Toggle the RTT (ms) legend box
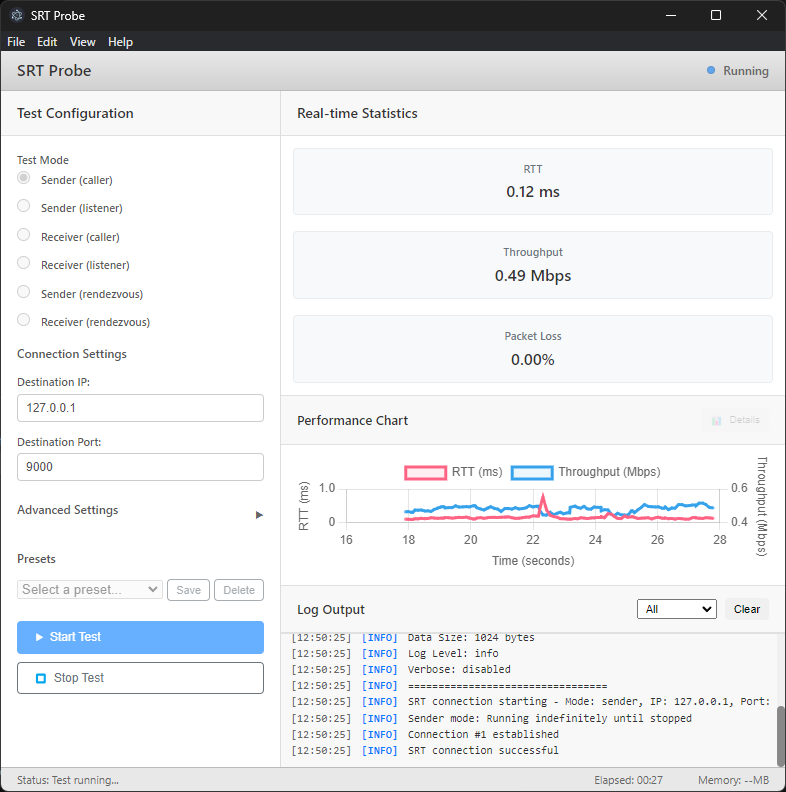786x792 pixels. pos(425,472)
